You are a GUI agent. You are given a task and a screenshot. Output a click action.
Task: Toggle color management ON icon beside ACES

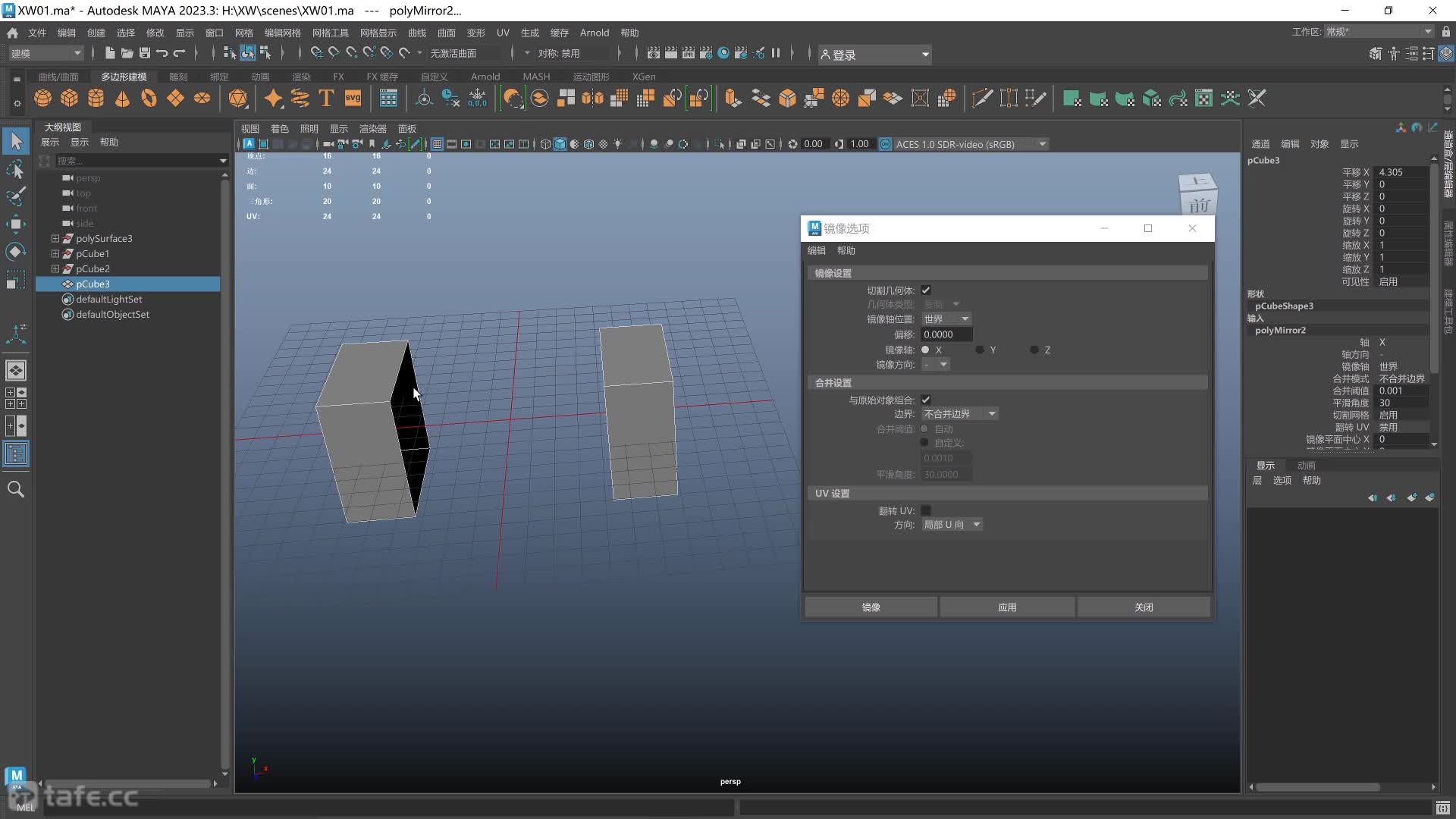[x=885, y=144]
